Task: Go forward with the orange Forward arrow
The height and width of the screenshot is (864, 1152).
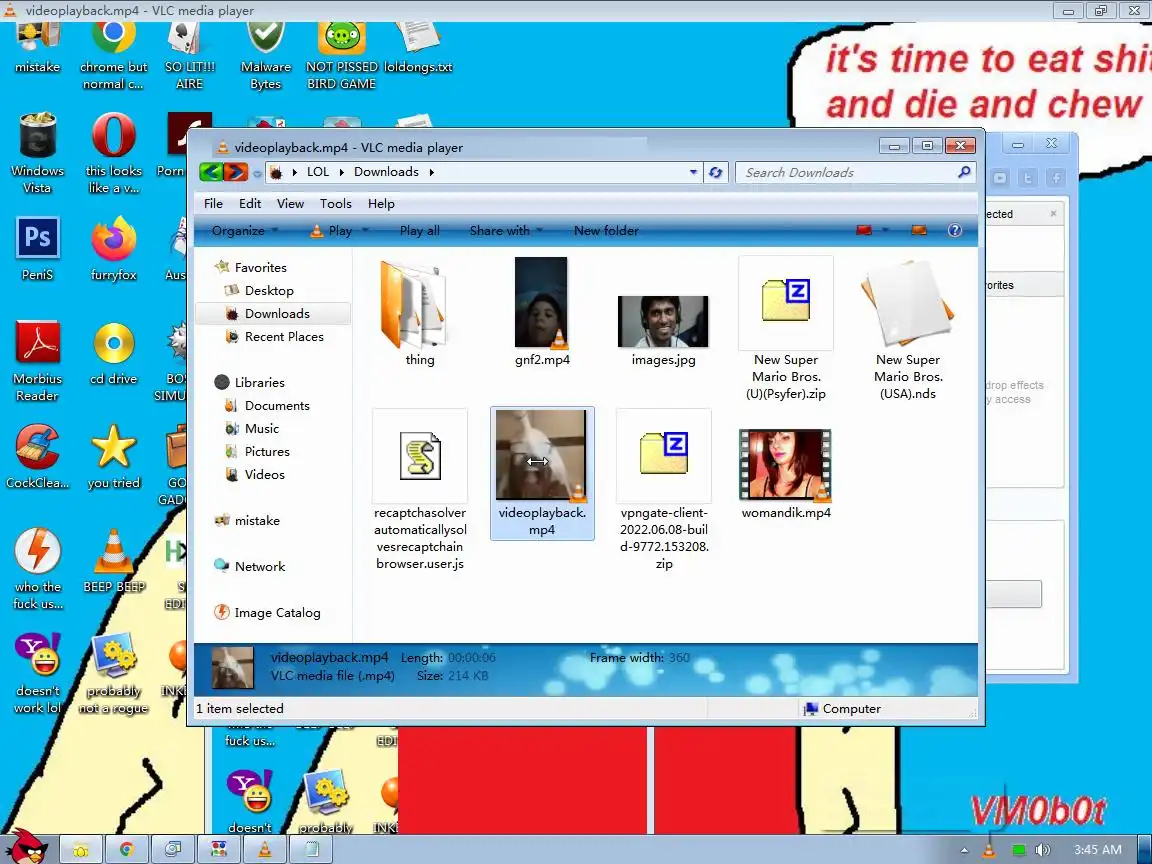Action: [236, 173]
